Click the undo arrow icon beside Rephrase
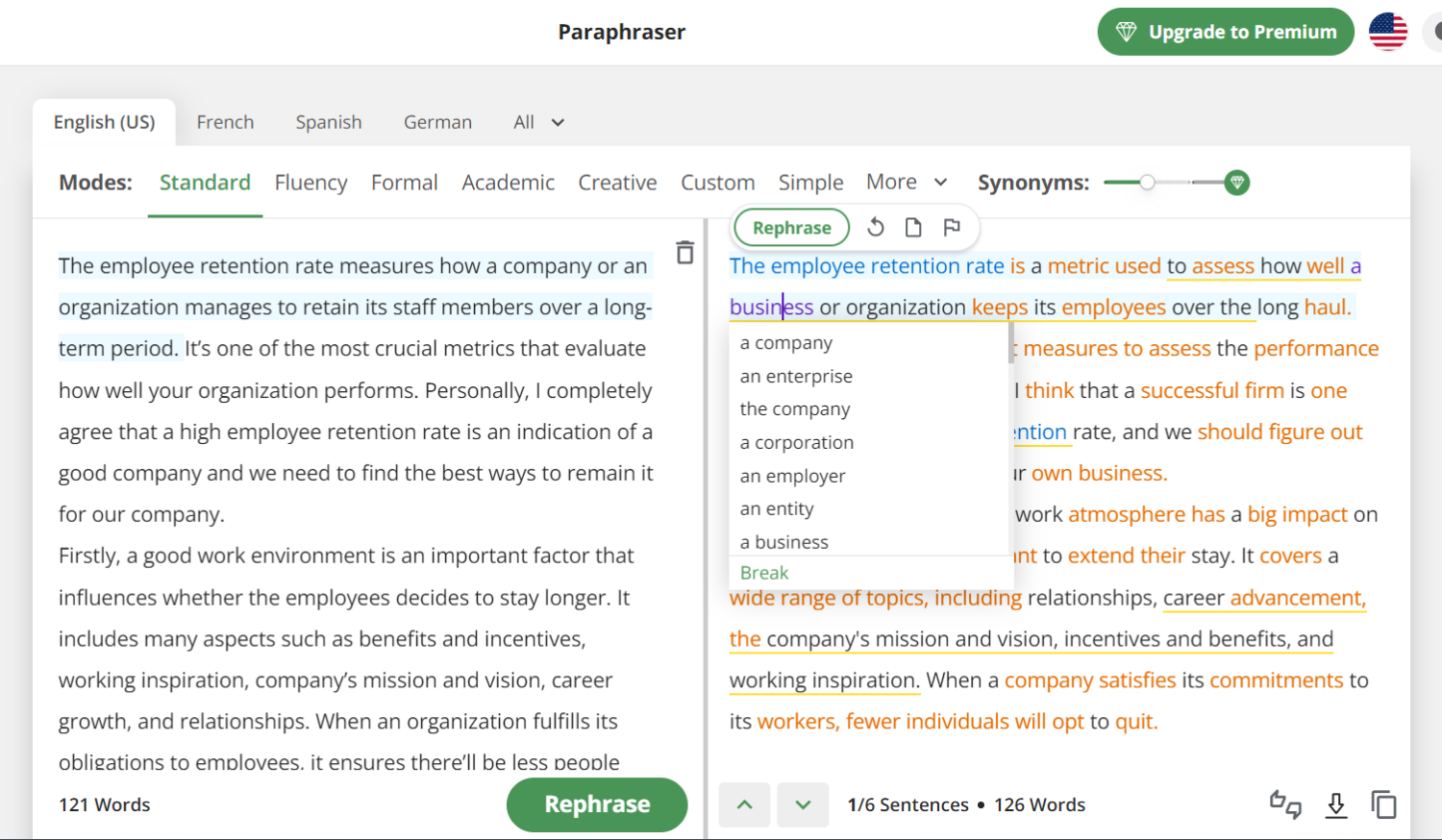 [875, 228]
